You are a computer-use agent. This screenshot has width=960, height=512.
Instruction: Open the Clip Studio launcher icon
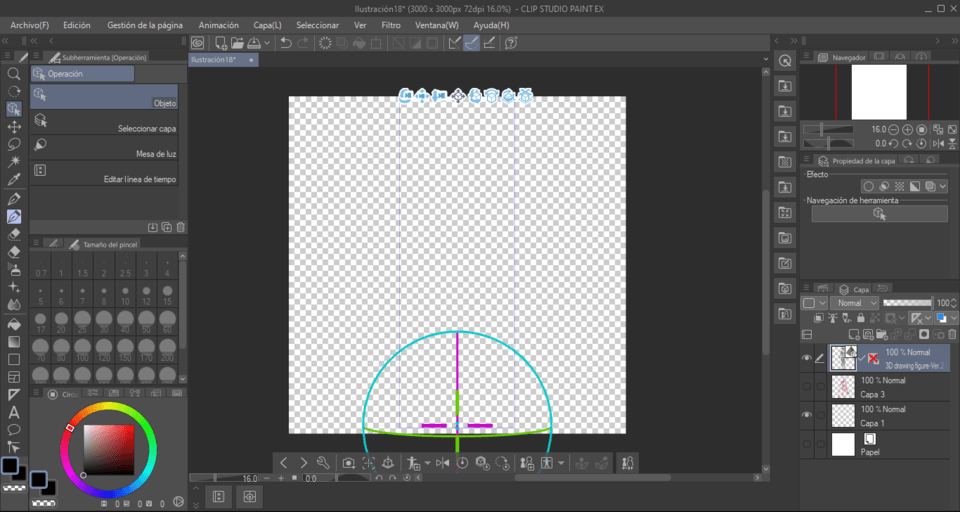point(198,43)
